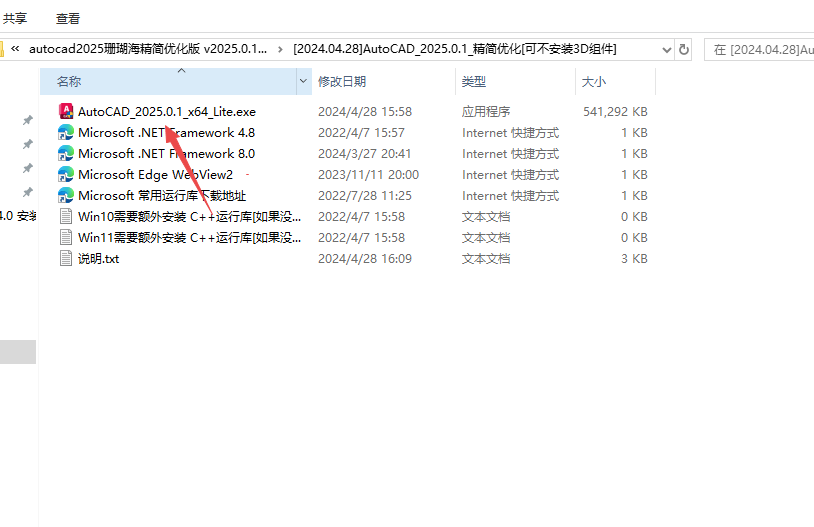This screenshot has height=527, width=814.
Task: Sort files by the 修改日期 column header
Action: pos(342,81)
